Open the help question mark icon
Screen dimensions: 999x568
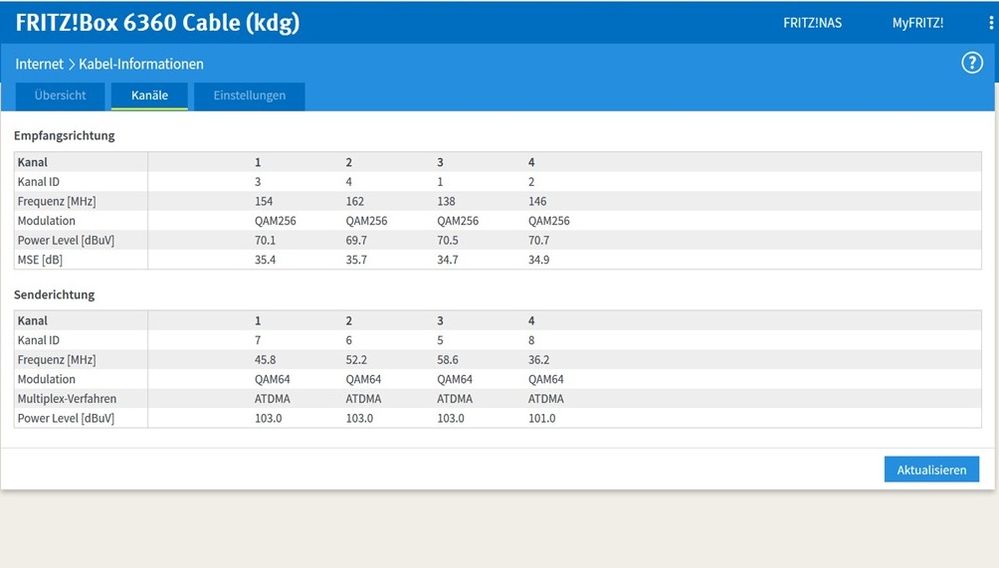972,63
